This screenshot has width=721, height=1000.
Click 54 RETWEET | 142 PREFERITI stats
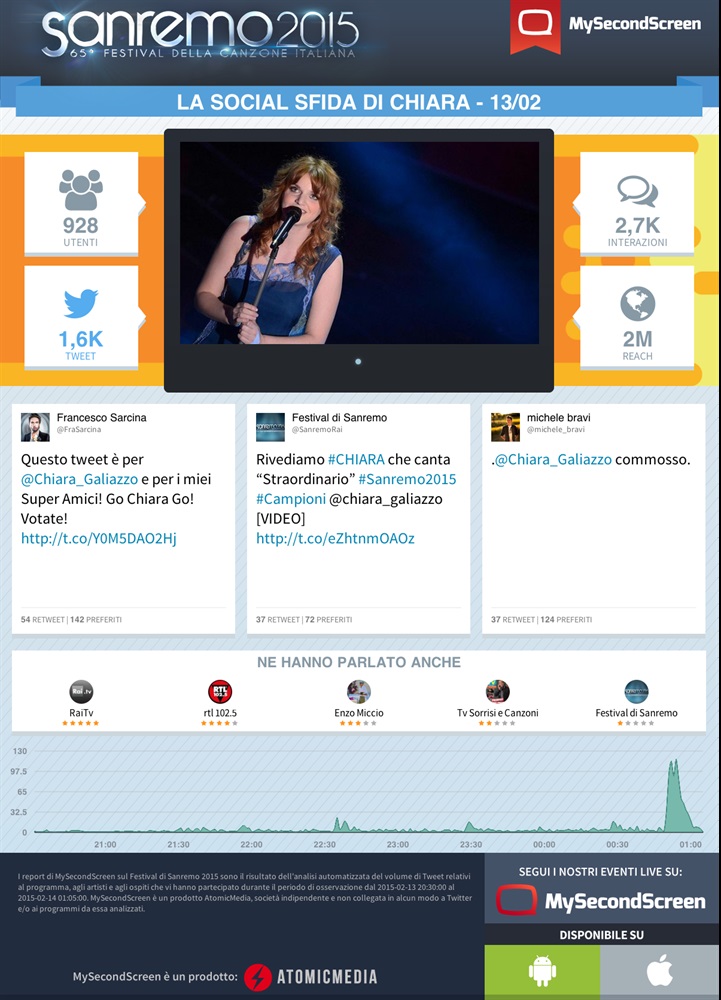tap(71, 619)
